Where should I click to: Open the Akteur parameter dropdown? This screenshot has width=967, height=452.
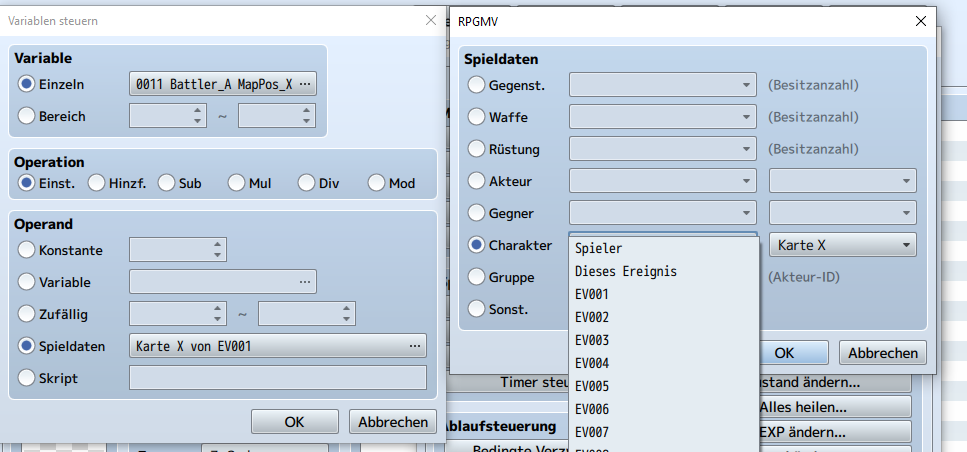842,181
